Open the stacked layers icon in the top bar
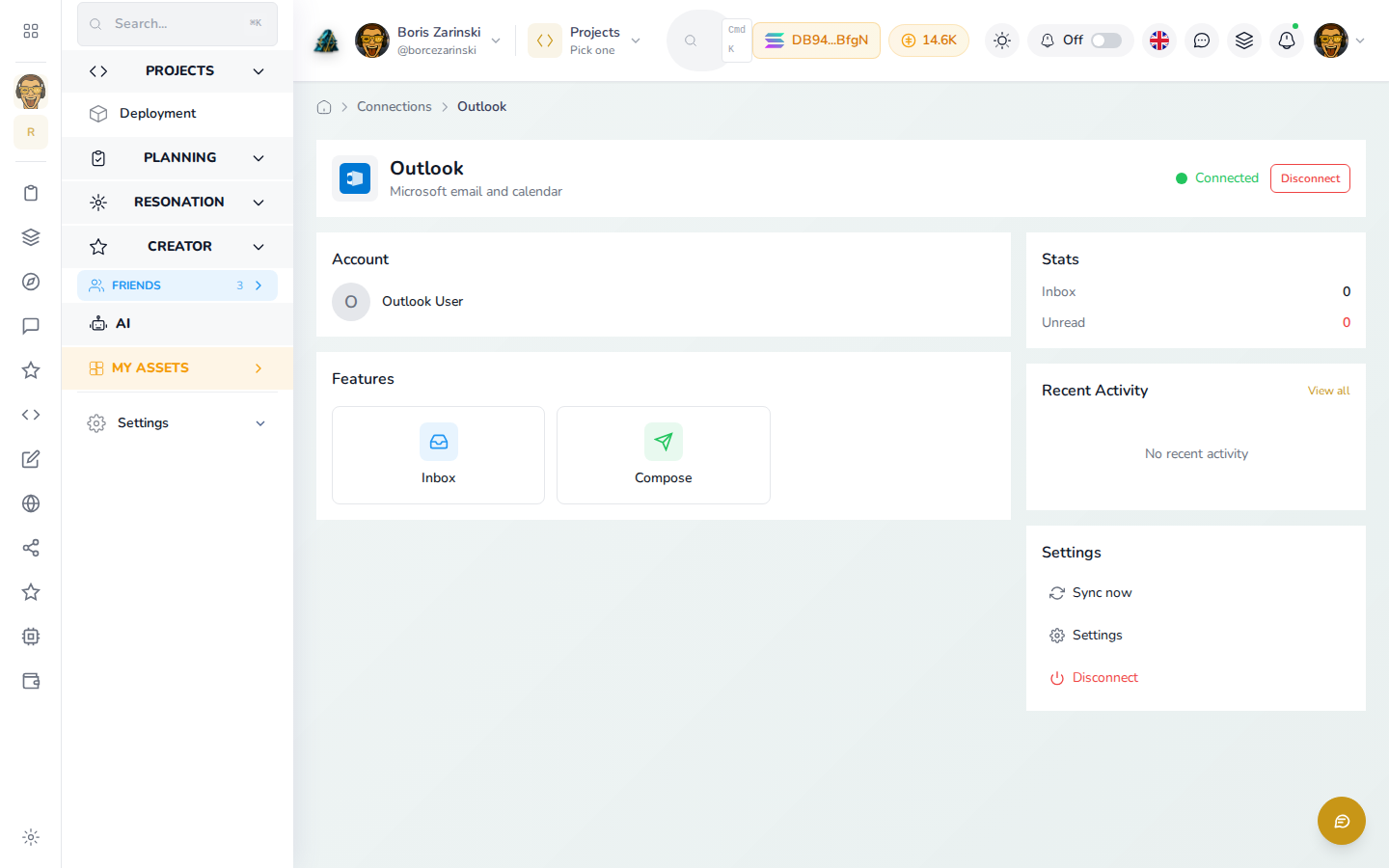Image resolution: width=1389 pixels, height=868 pixels. [x=1244, y=41]
